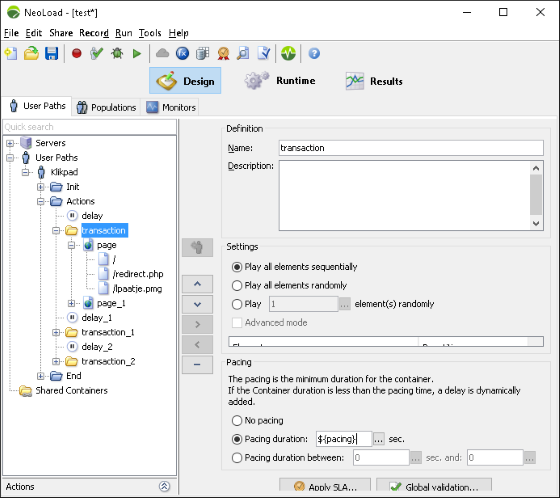The height and width of the screenshot is (498, 560).
Task: Collapse the Actions folder node
Action: pos(41,201)
